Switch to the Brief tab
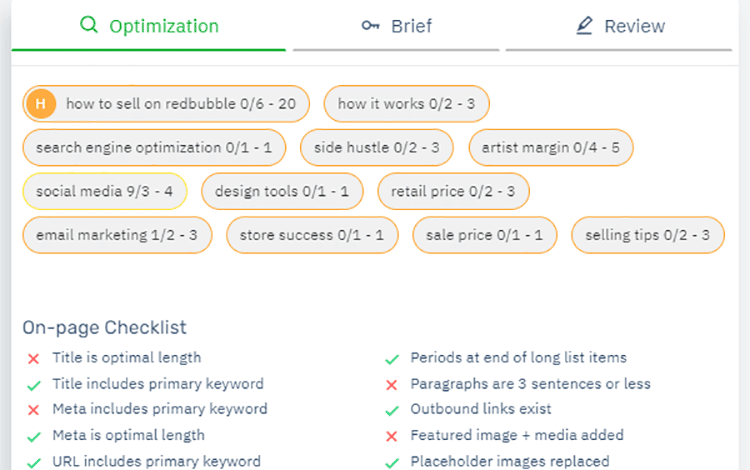750x470 pixels. point(397,26)
